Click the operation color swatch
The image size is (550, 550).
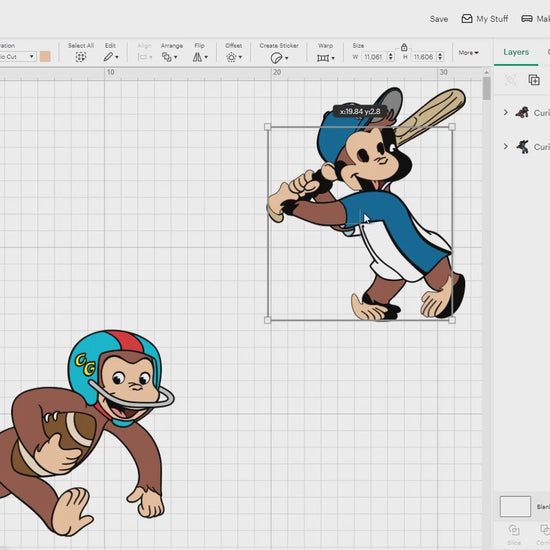[45, 56]
